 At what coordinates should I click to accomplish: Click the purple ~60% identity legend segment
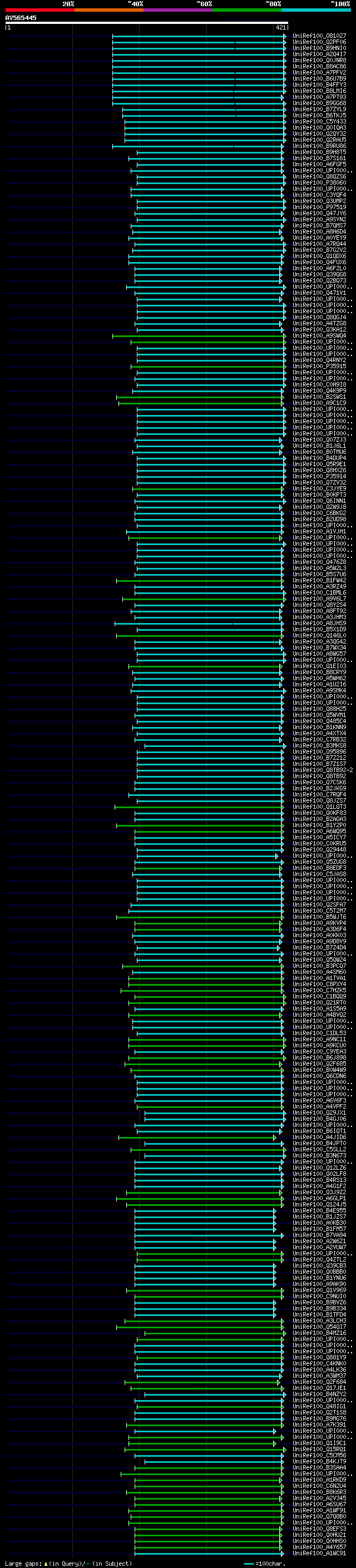[177, 10]
